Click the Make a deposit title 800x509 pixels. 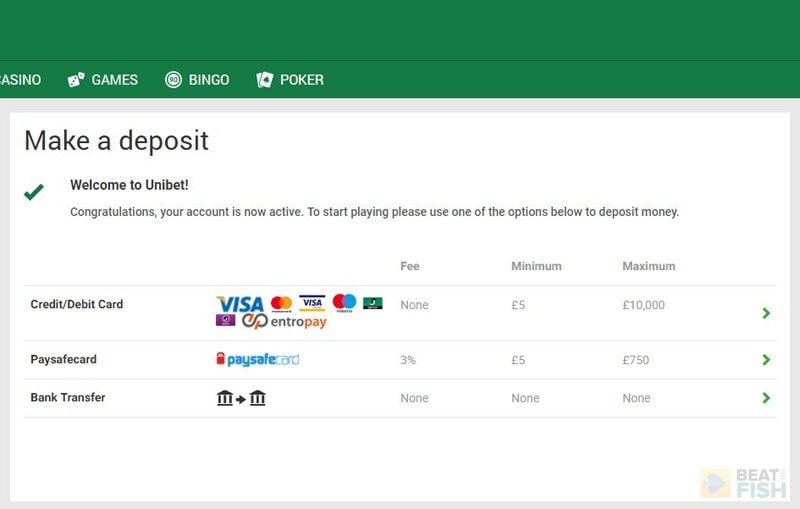click(x=116, y=141)
